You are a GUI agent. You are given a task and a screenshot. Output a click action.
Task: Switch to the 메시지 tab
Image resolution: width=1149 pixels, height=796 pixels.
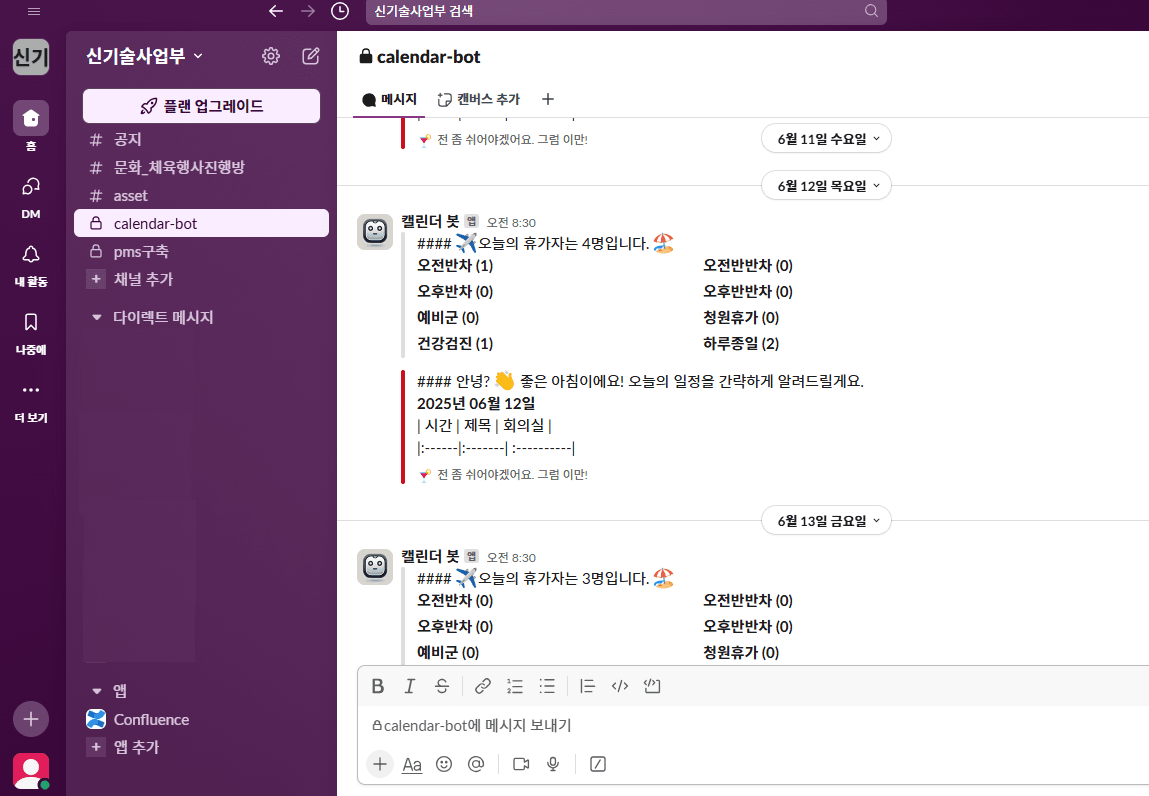(389, 99)
